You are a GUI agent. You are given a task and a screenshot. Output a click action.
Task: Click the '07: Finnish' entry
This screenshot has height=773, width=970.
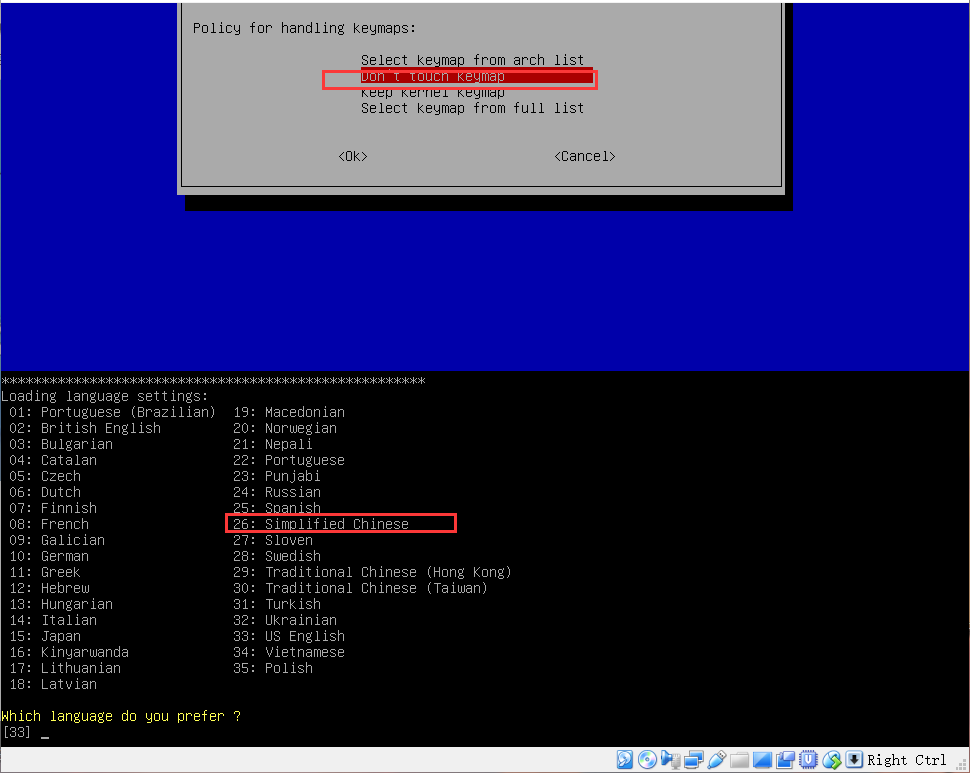coord(53,508)
